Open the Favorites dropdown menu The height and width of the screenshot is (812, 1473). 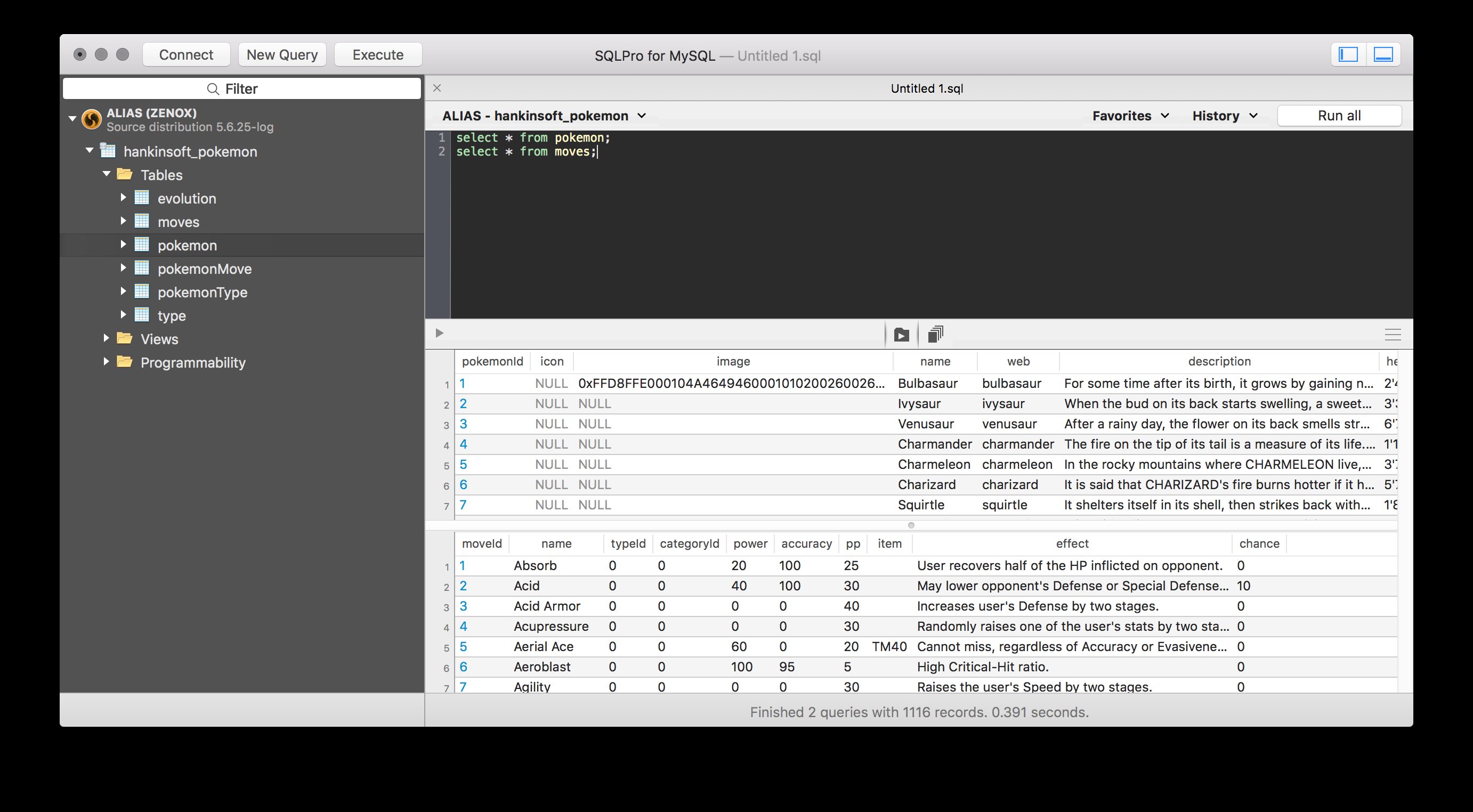click(1130, 114)
